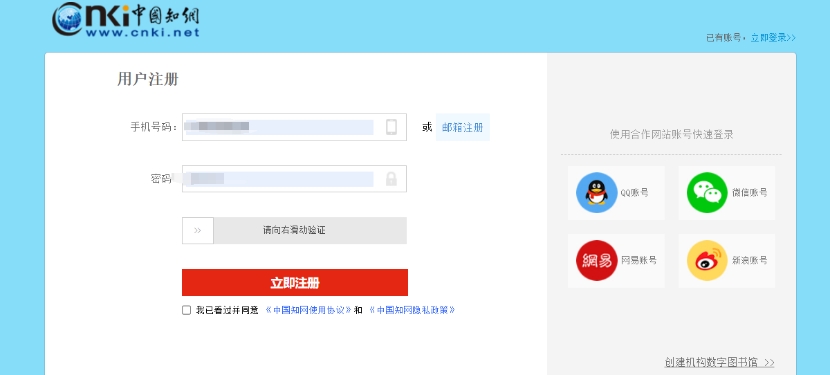
Task: Focus the 手机号码 phone number input
Action: 294,127
